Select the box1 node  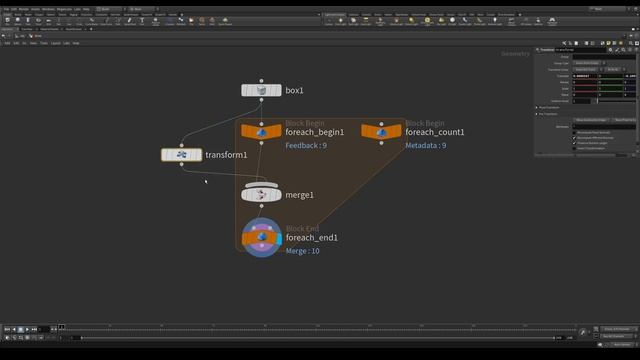[261, 90]
